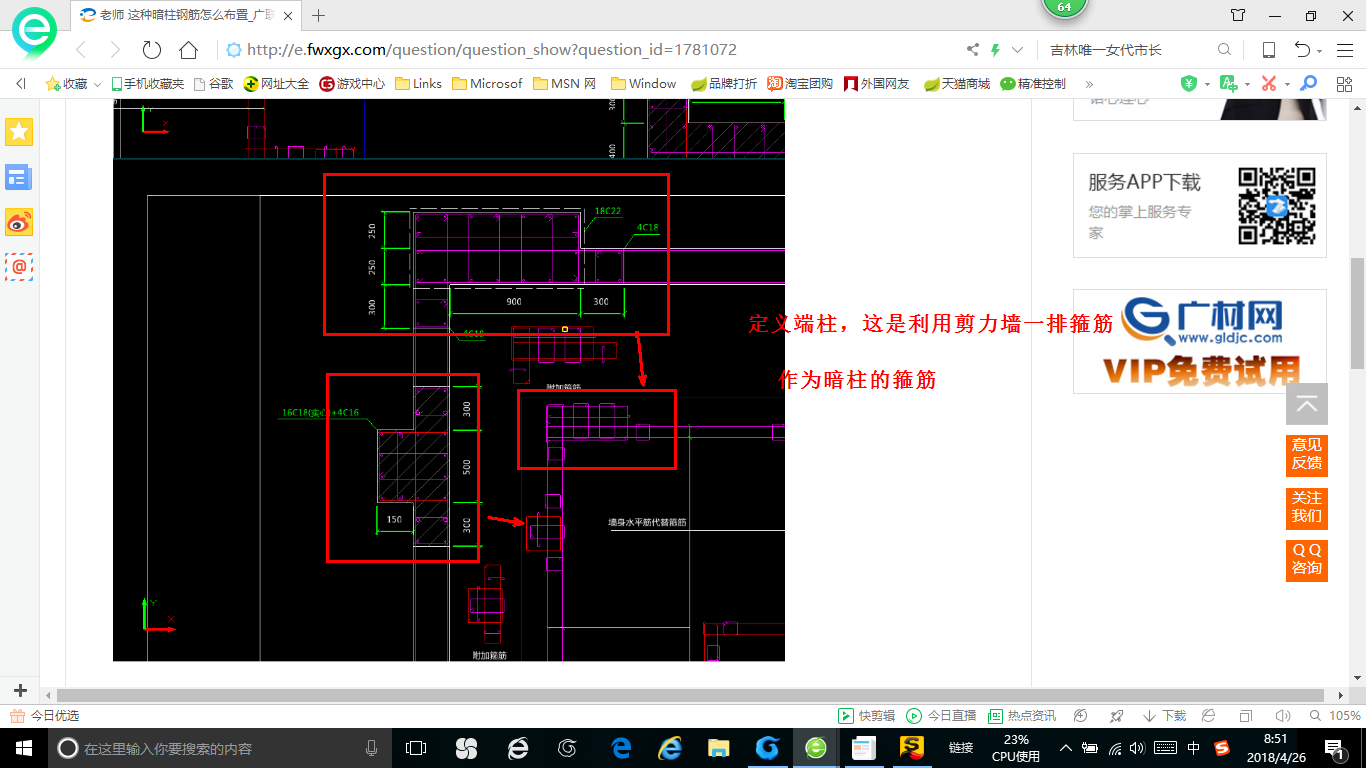Screen dimensions: 1366x768
Task: Click the 360 browser logo
Action: pos(34,35)
